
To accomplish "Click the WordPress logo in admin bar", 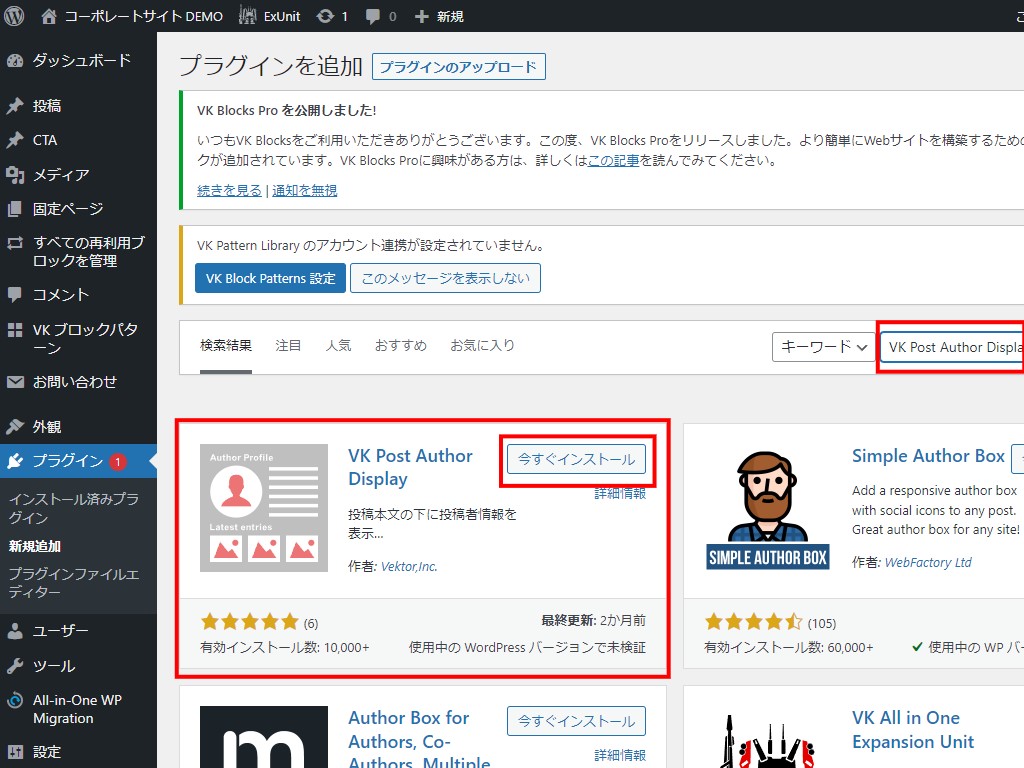I will pyautogui.click(x=14, y=16).
